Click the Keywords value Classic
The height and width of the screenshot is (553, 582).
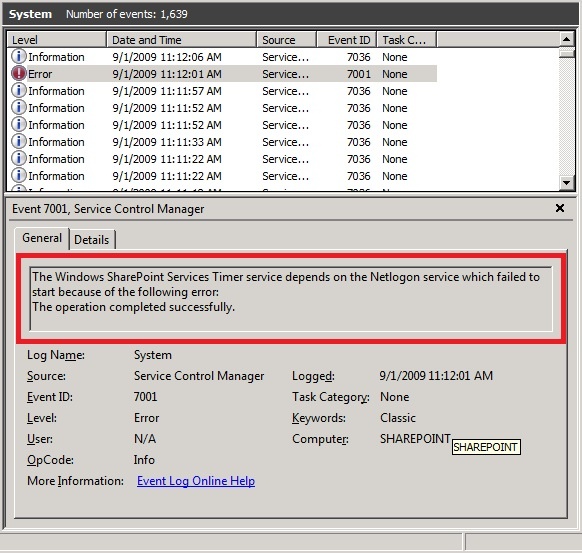click(x=398, y=418)
